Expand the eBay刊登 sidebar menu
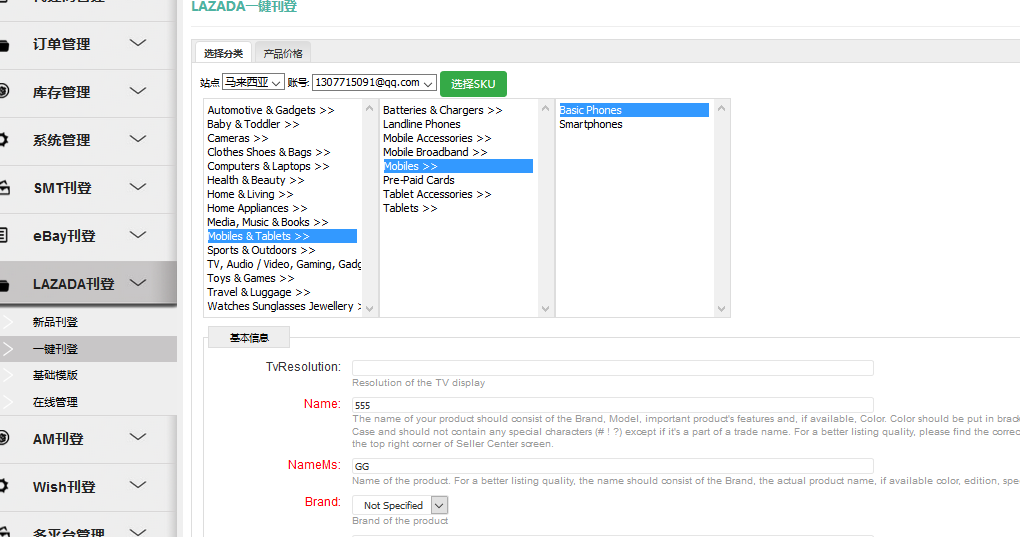The height and width of the screenshot is (537, 1020). [88, 236]
